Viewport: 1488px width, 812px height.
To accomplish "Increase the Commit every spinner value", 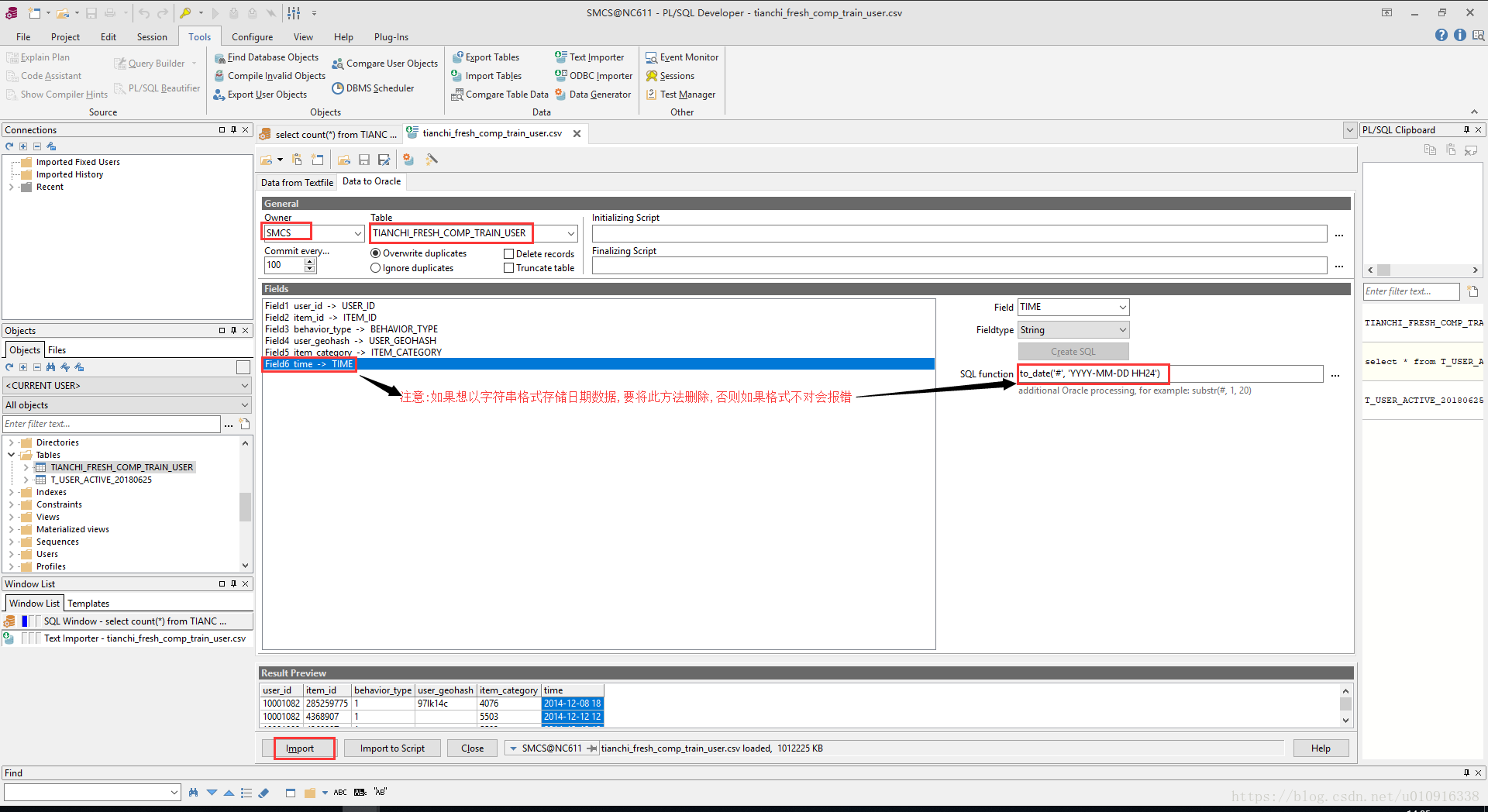I will point(310,261).
